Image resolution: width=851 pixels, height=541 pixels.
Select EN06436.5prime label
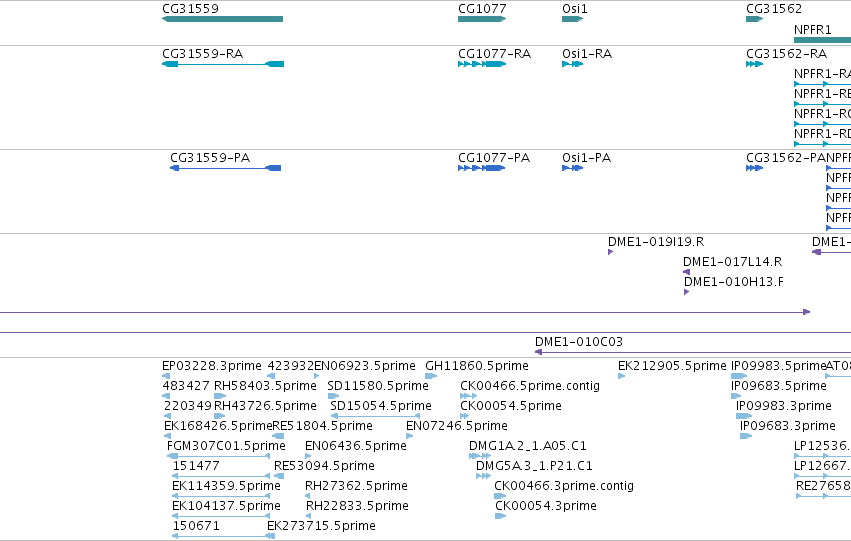click(x=355, y=446)
